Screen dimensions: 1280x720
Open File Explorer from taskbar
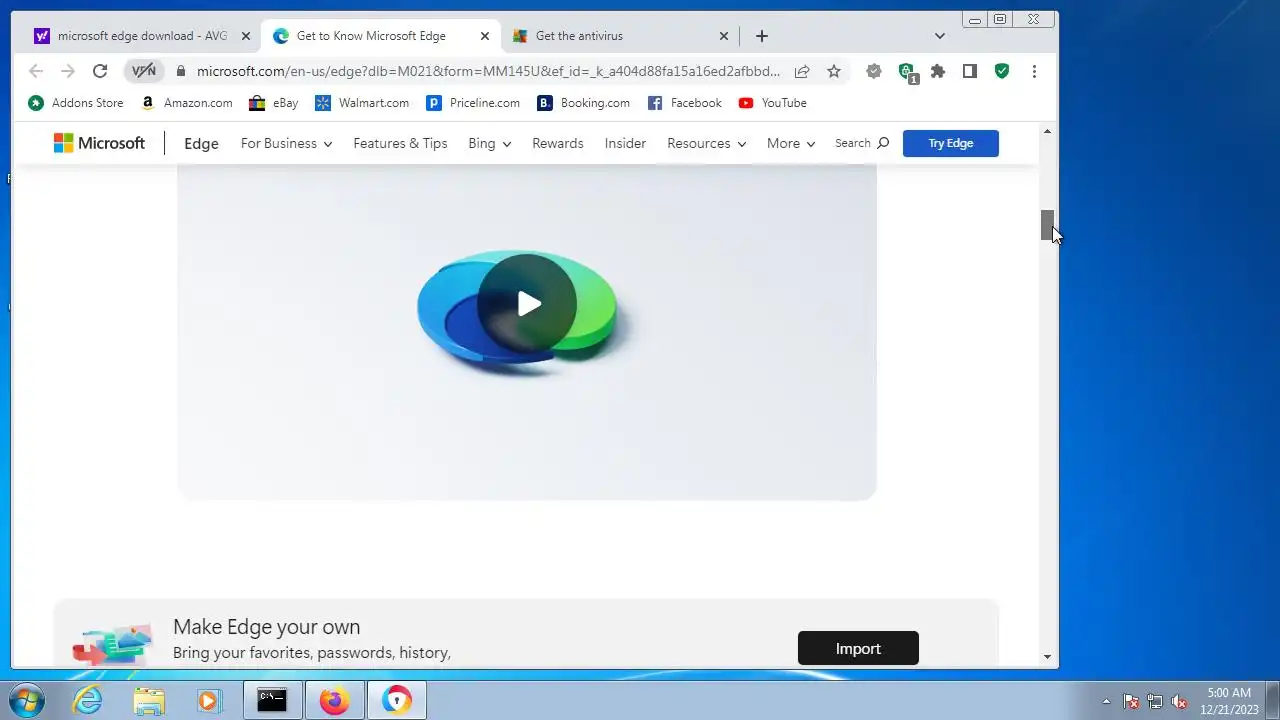click(x=148, y=700)
